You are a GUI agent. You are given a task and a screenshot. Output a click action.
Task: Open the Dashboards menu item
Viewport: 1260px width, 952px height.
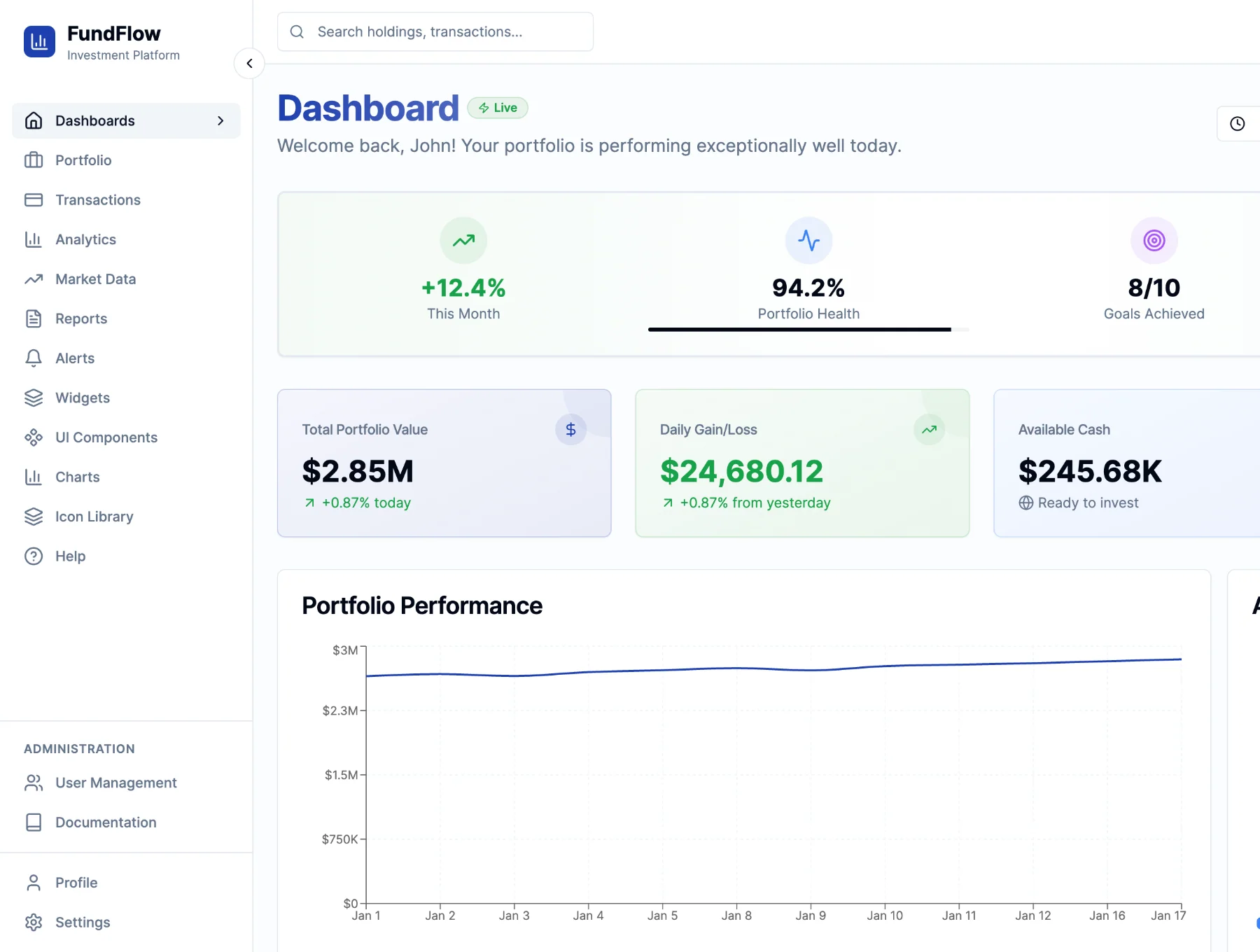click(126, 121)
